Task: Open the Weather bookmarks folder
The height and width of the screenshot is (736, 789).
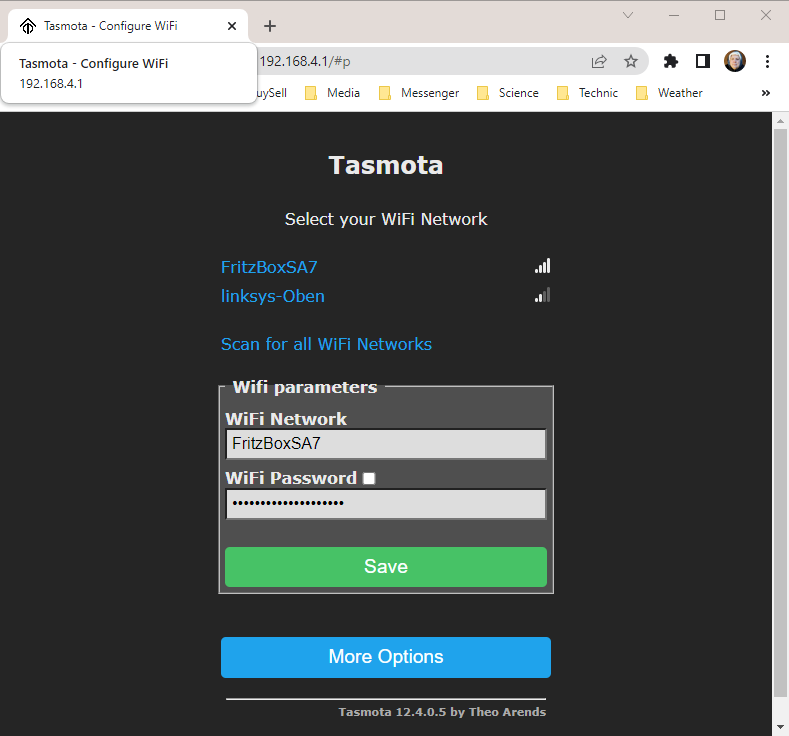Action: (x=669, y=93)
